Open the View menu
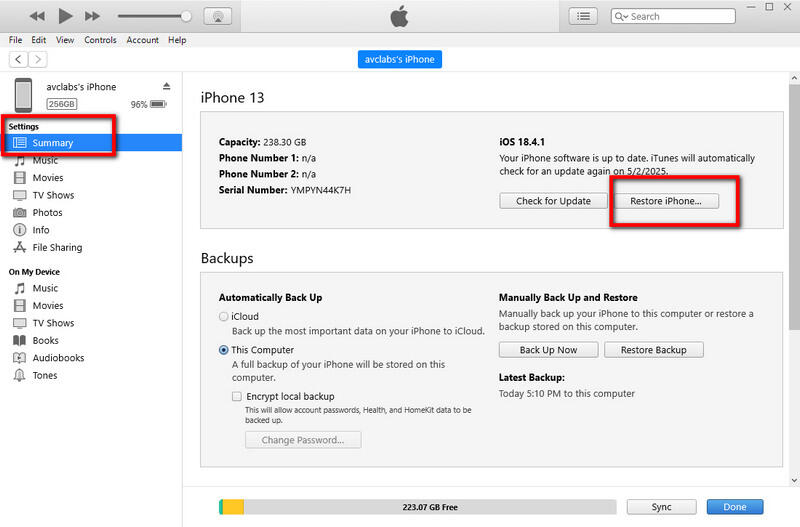 pos(65,40)
